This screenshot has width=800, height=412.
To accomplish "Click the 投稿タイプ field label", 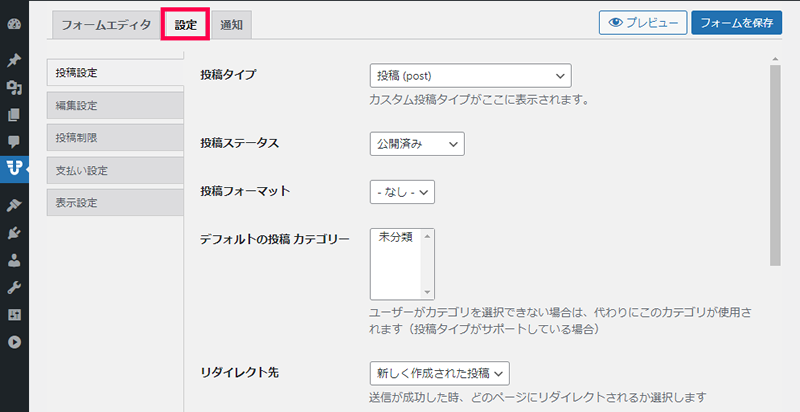I will click(x=228, y=74).
